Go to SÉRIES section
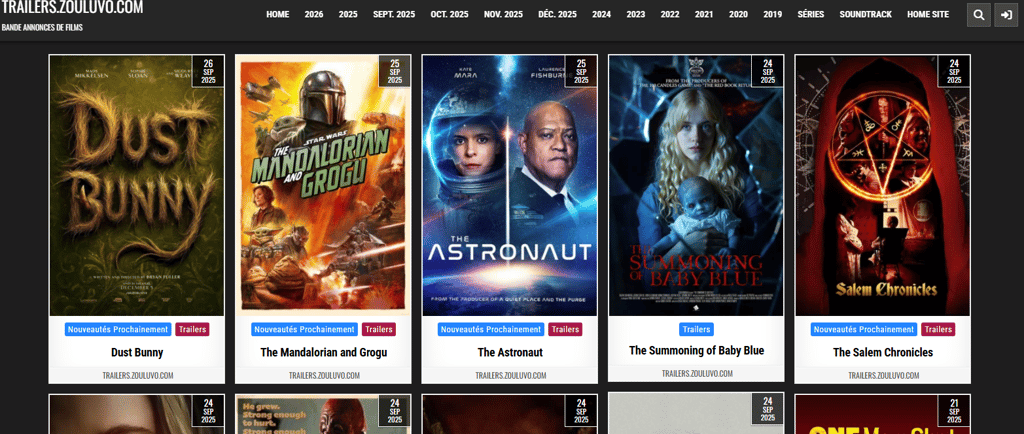 tap(810, 14)
